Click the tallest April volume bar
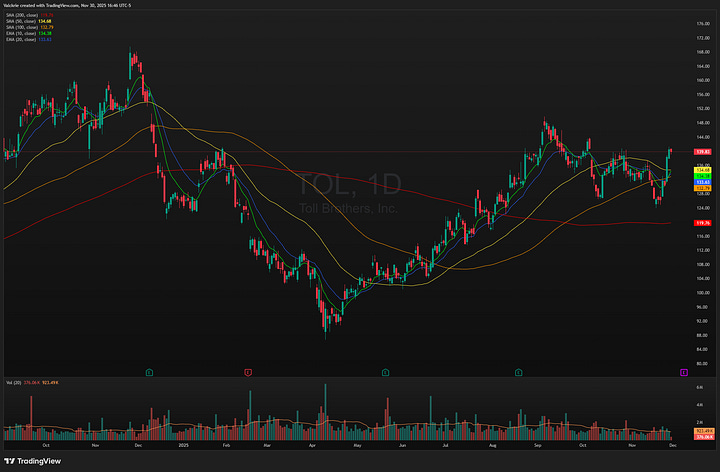 point(326,412)
